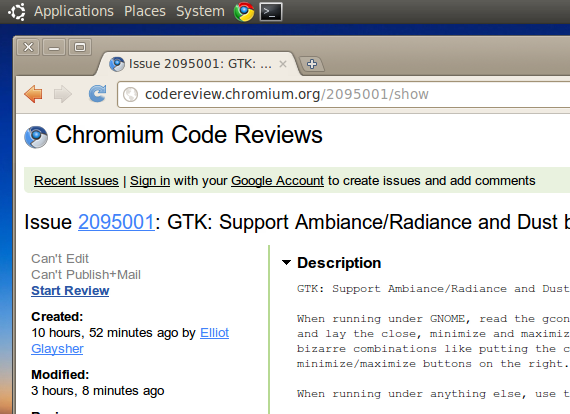Open a new tab with plus button
Screen dimensions: 570x414
pyautogui.click(x=312, y=64)
